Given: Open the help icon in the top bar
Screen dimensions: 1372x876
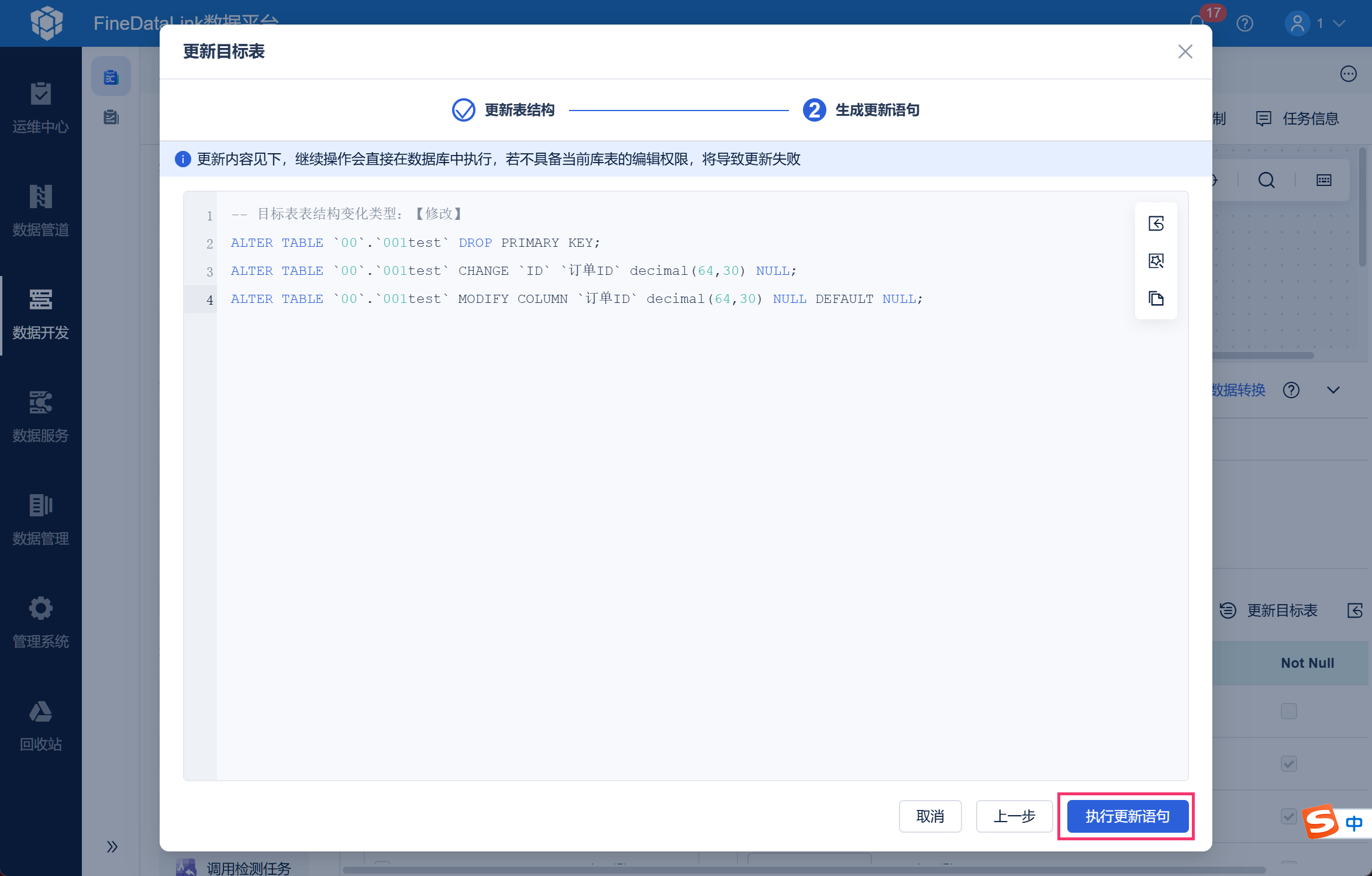Looking at the screenshot, I should coord(1245,23).
